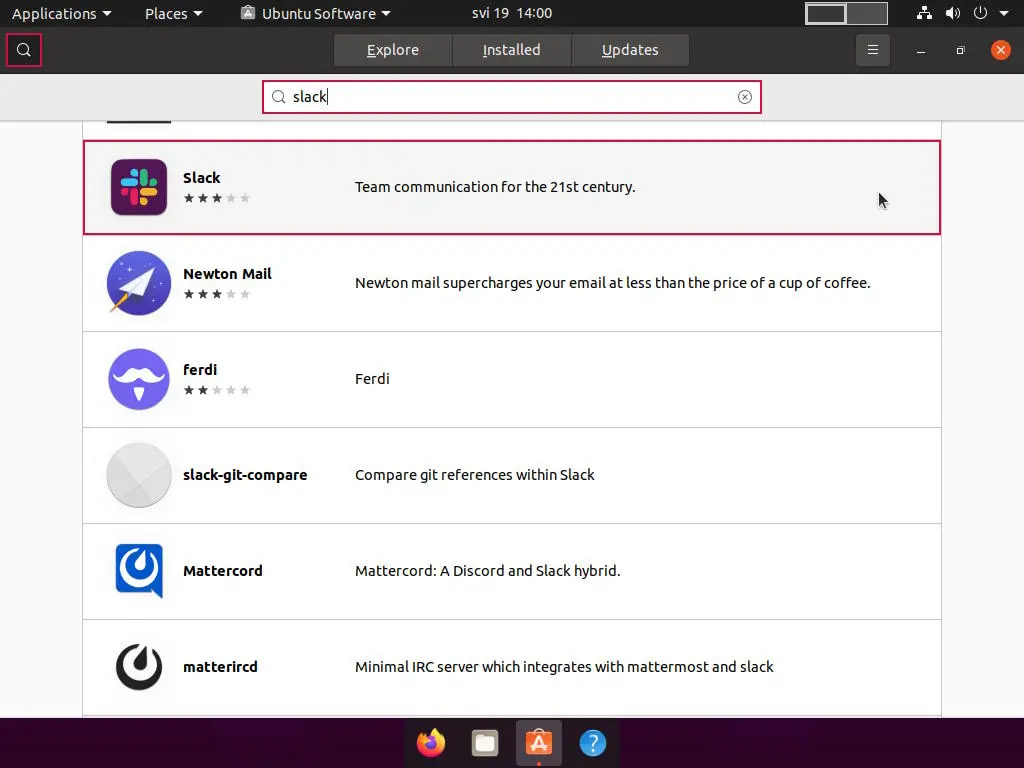Switch to the Updates tab
This screenshot has width=1024, height=768.
pyautogui.click(x=630, y=50)
